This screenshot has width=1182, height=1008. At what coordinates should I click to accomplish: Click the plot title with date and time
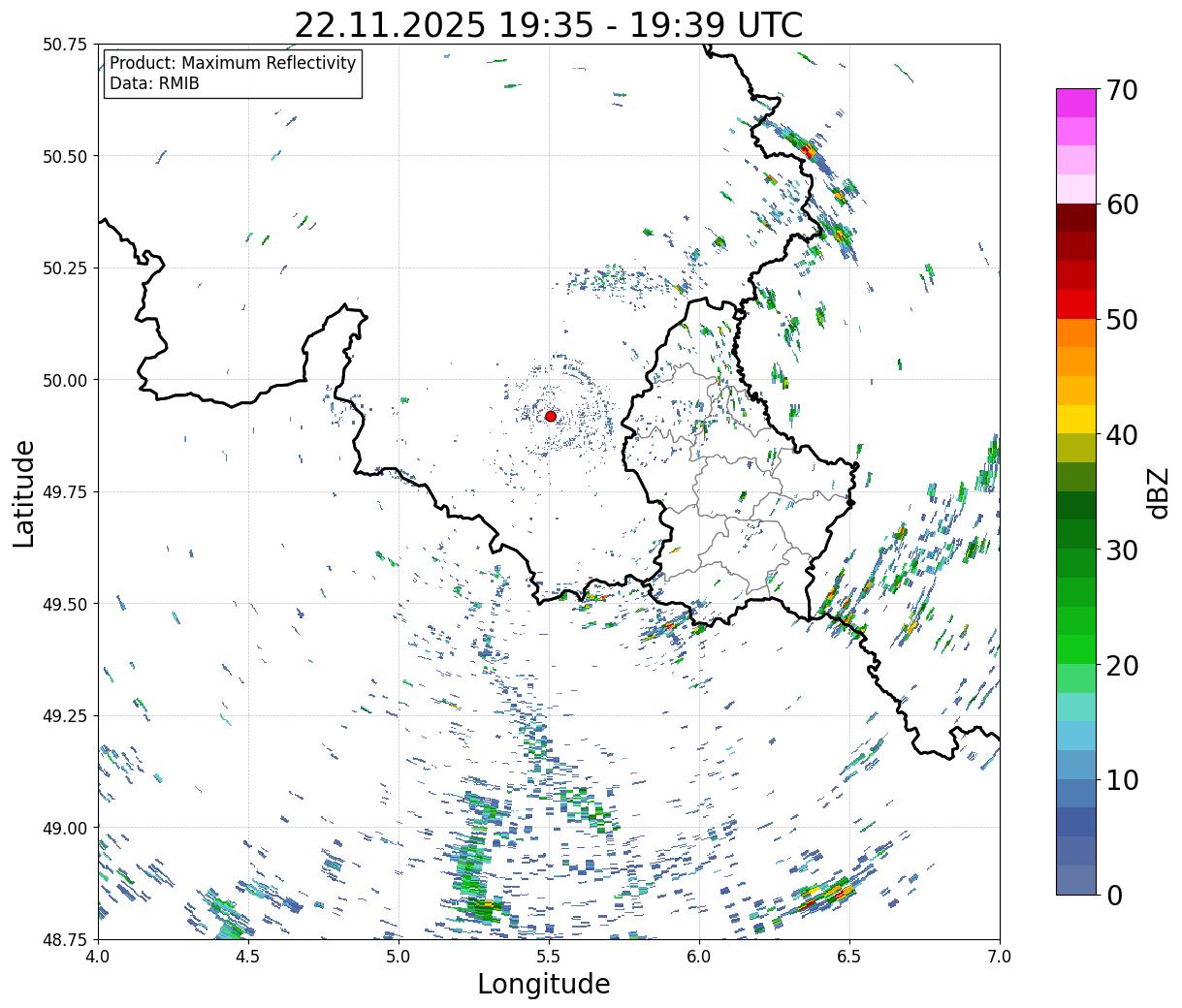[548, 25]
